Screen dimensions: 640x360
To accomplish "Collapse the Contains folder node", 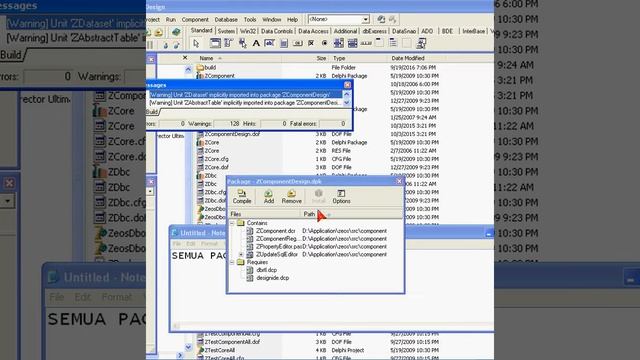I will tap(232, 223).
